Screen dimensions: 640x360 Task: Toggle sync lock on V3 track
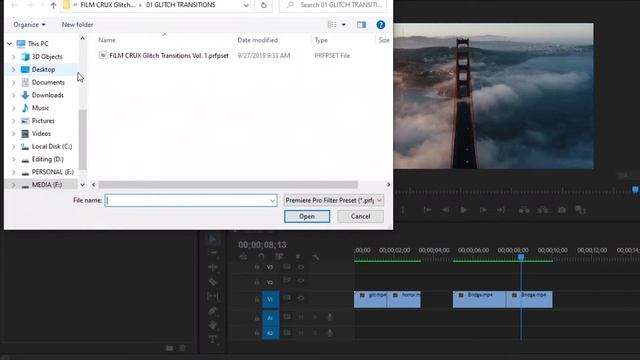(x=287, y=267)
